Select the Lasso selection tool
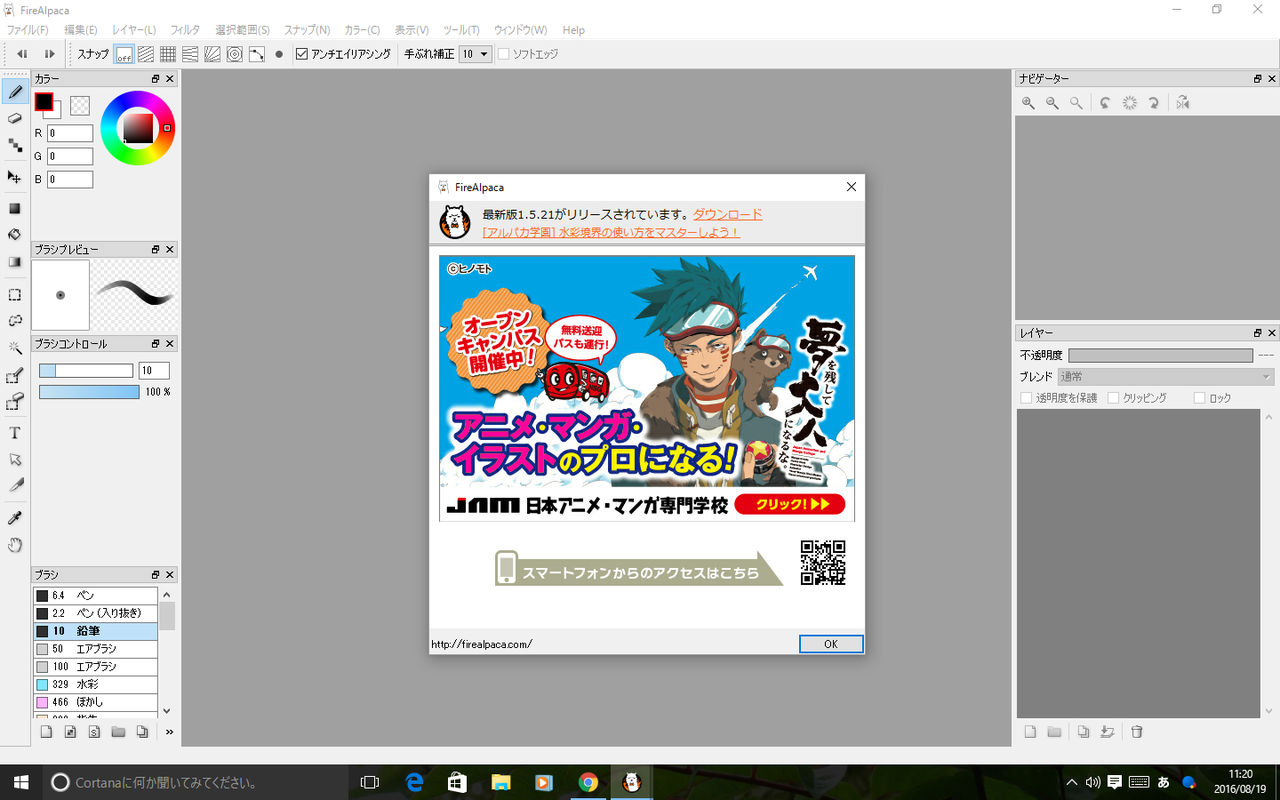 (15, 321)
